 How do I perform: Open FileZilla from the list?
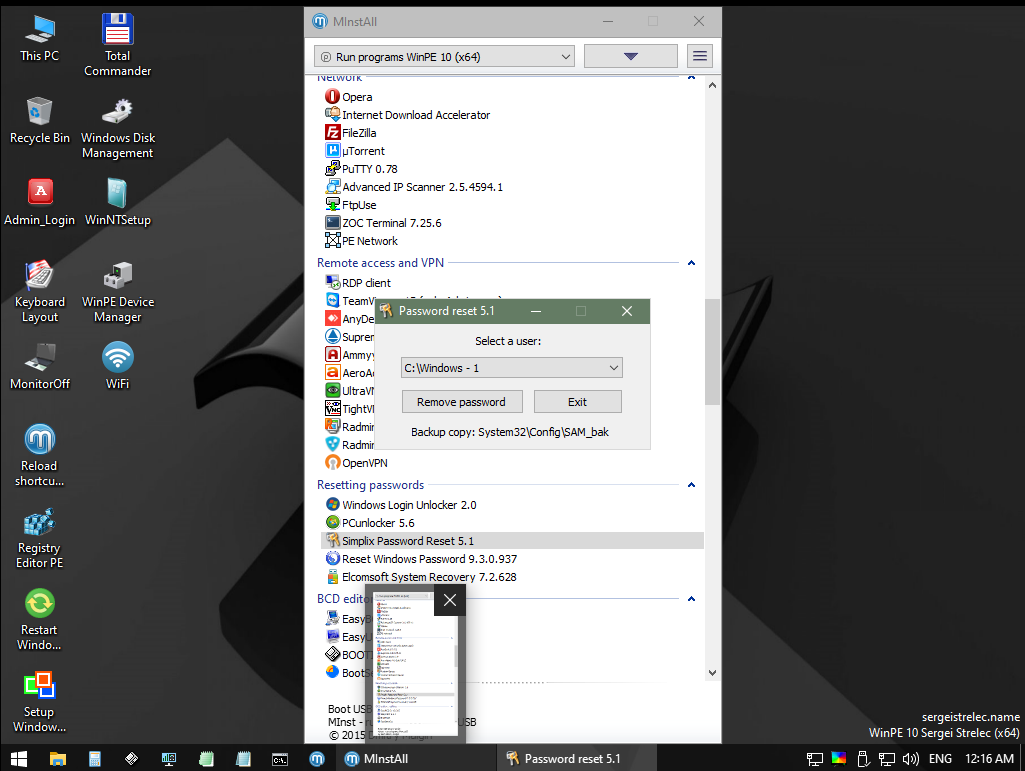tap(350, 133)
